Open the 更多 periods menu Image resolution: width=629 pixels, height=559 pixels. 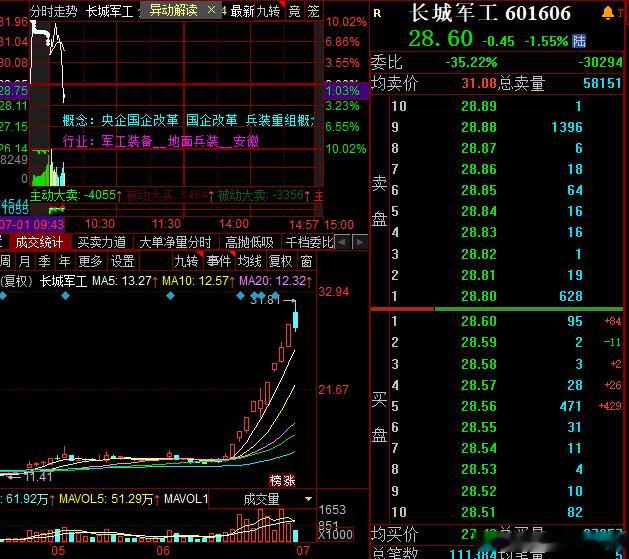point(90,261)
